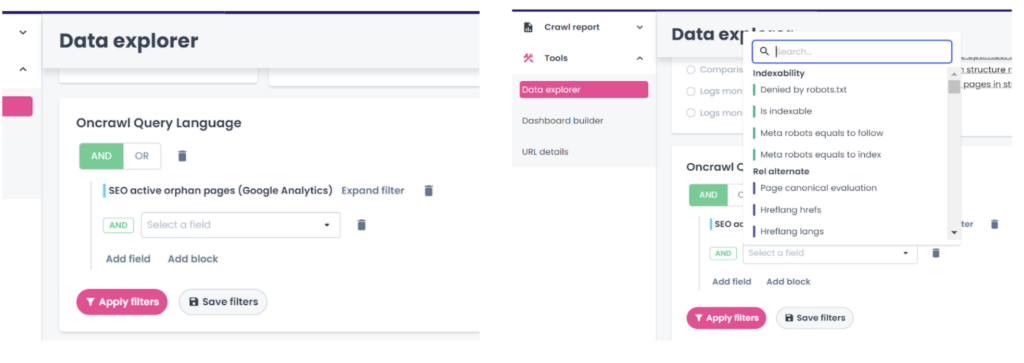Viewport: 1024px width, 363px height.
Task: Click SEO active orphan pages filter text, left
Action: [220, 191]
